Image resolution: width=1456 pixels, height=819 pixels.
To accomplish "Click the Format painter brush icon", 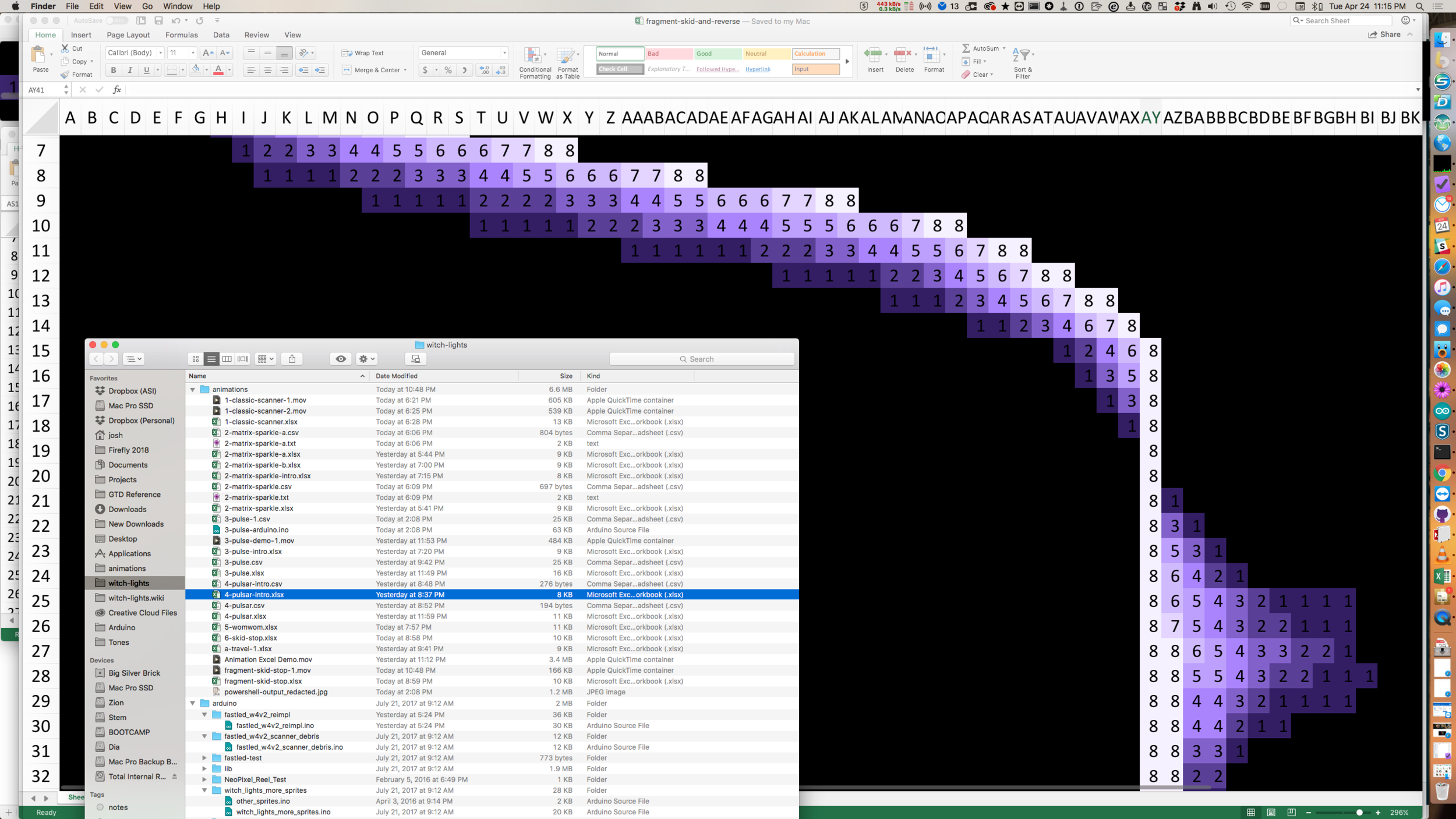I will [65, 75].
